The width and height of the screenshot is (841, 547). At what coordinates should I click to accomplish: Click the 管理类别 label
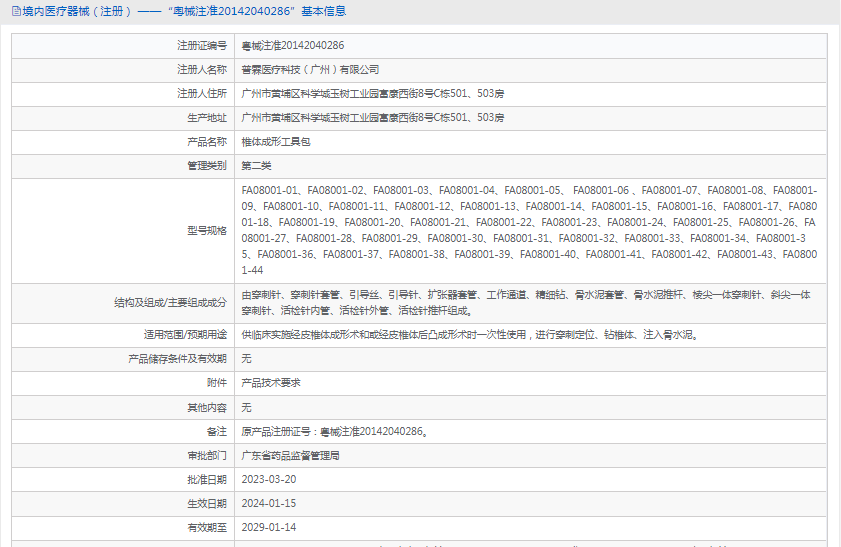207,166
